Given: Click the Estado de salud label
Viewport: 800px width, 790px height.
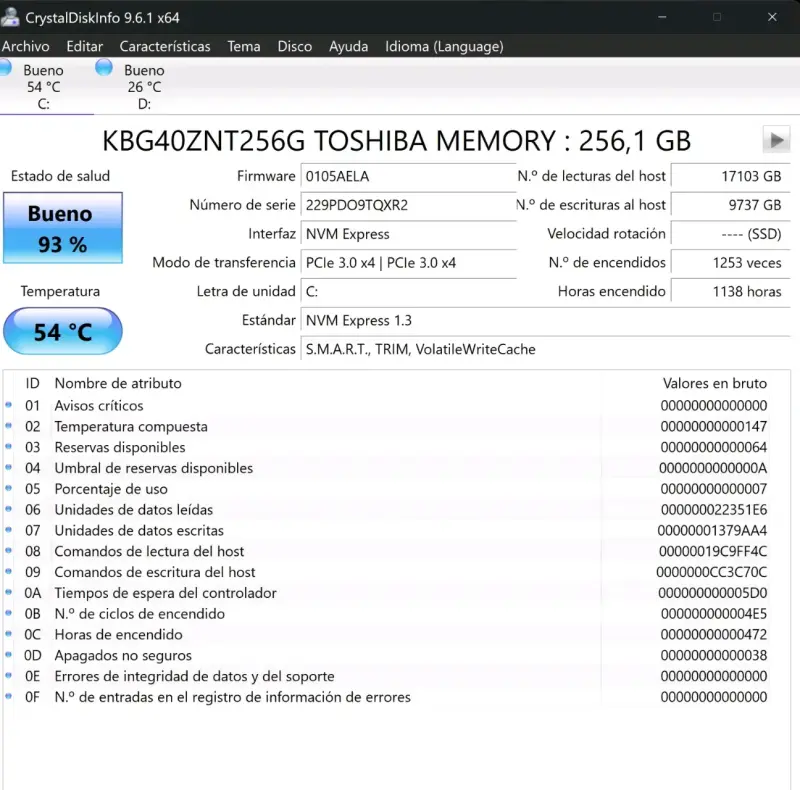Looking at the screenshot, I should pyautogui.click(x=60, y=176).
